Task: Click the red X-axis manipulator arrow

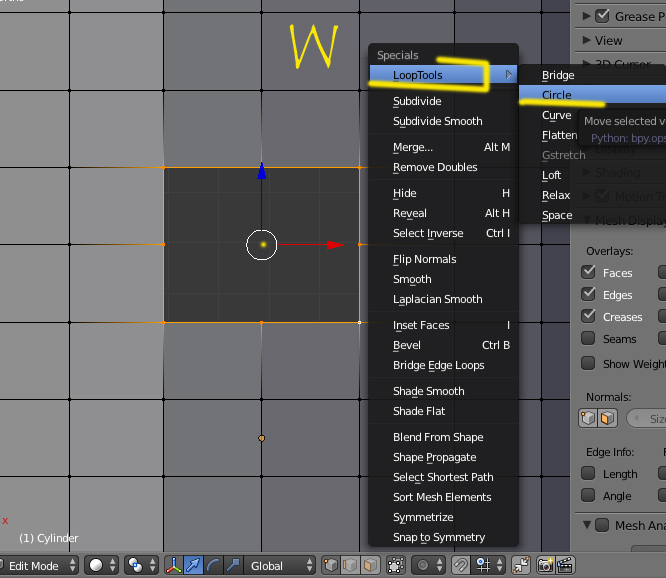Action: pos(335,245)
